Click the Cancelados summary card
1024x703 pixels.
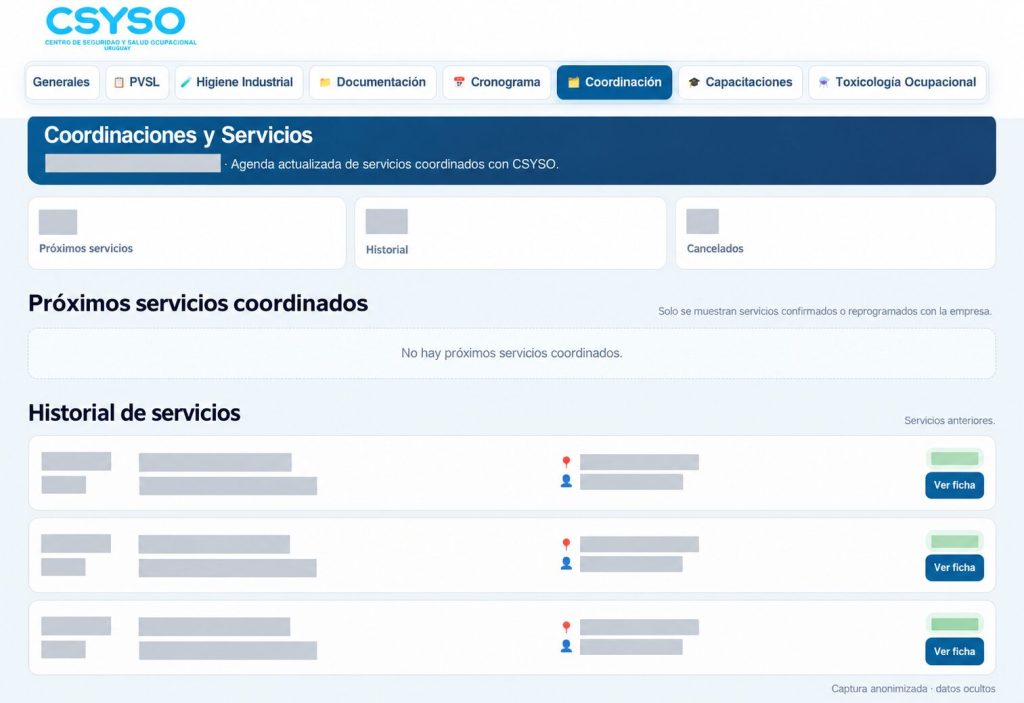pyautogui.click(x=835, y=233)
